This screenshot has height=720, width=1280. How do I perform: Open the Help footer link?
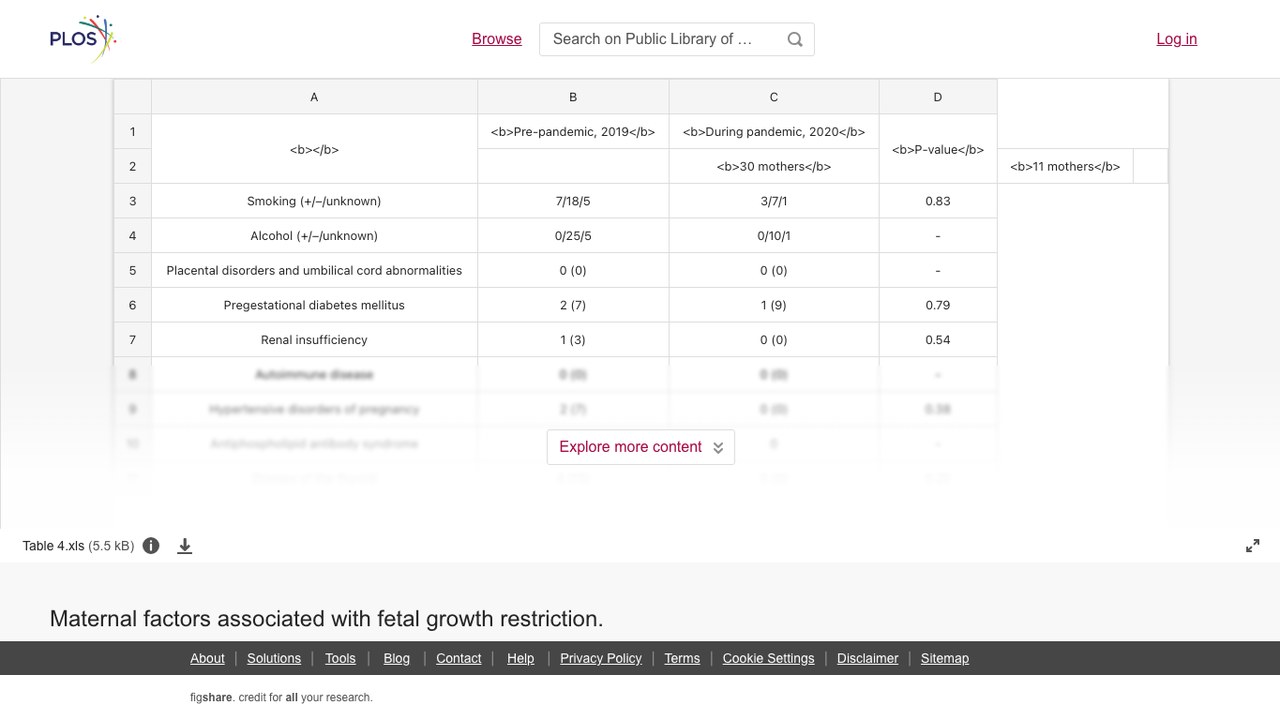click(521, 658)
